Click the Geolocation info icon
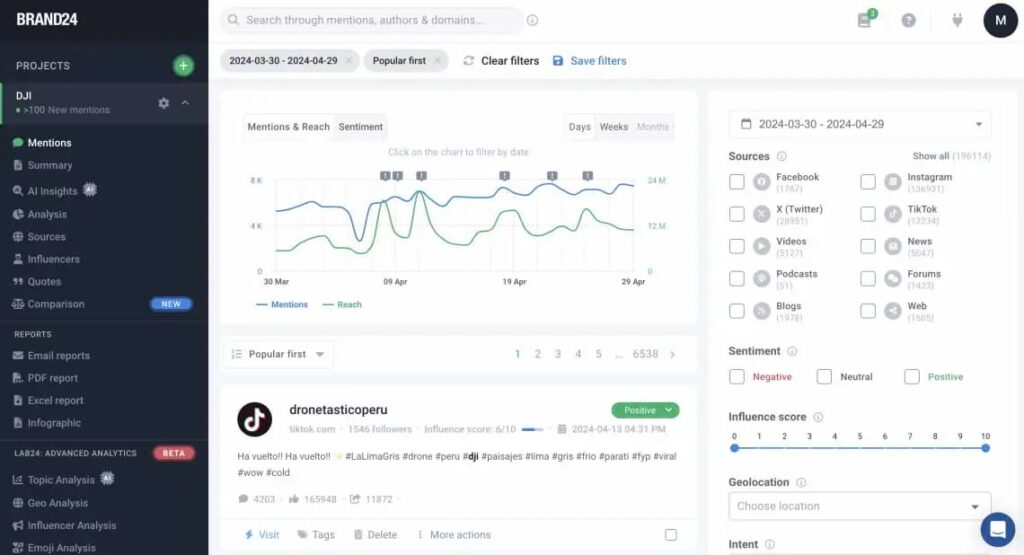The width and height of the screenshot is (1024, 555). coord(801,483)
